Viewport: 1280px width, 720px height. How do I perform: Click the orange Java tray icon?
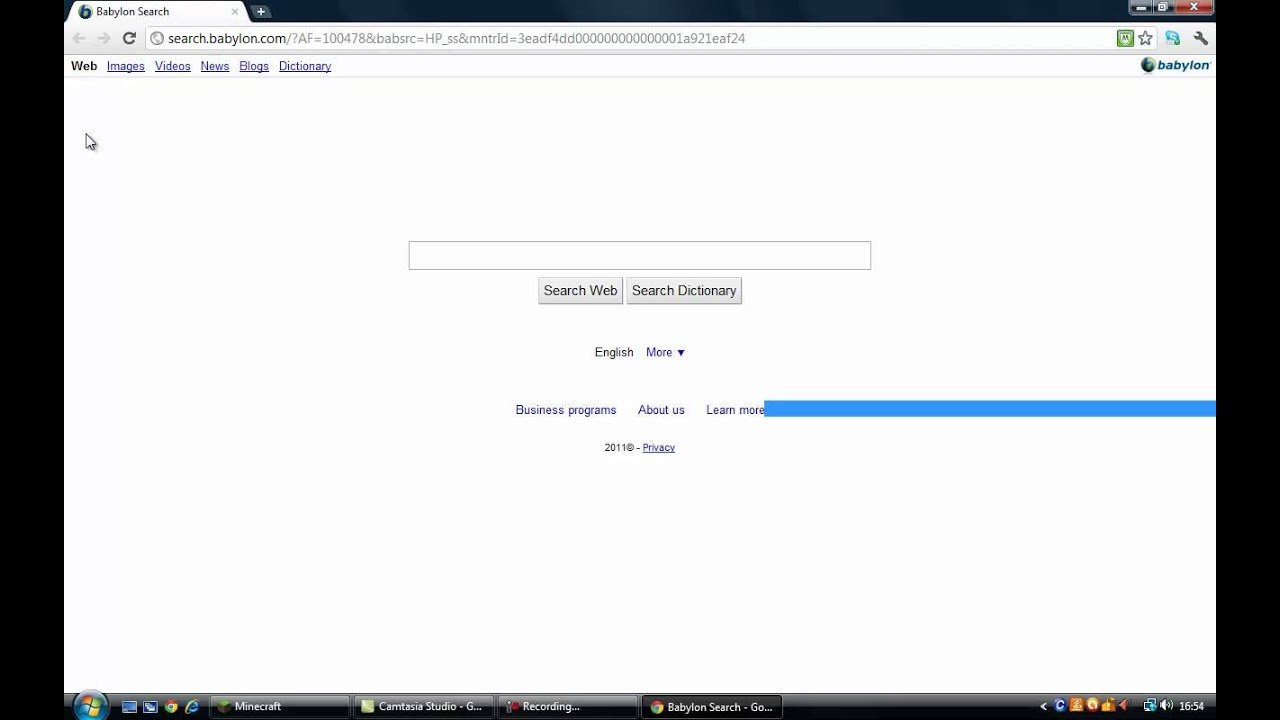coord(1076,706)
